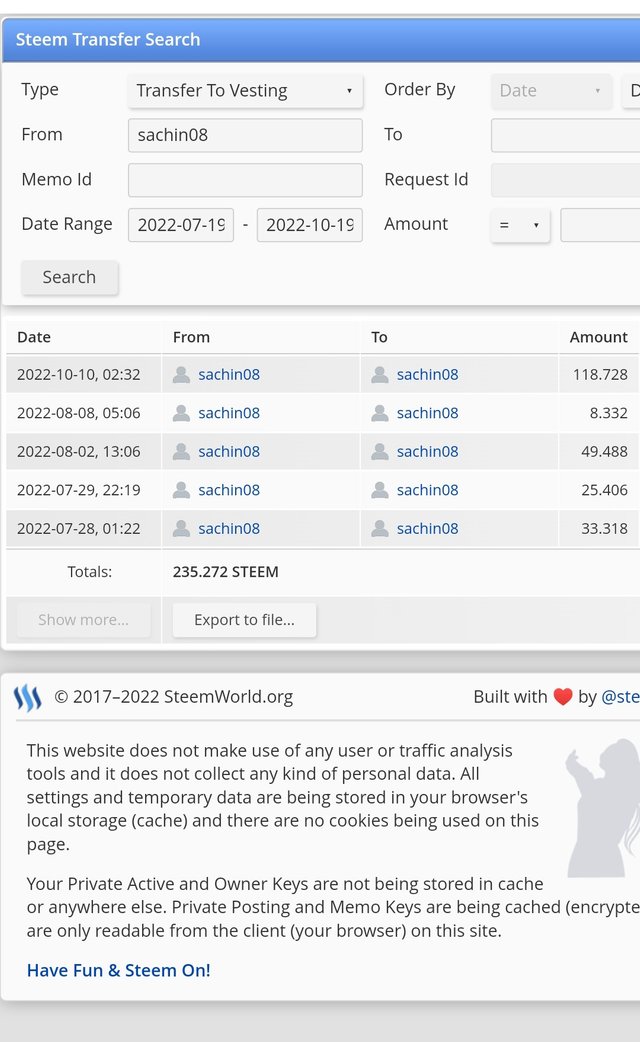Click the To avatar icon in the 2022-08-08 row

pos(380,413)
